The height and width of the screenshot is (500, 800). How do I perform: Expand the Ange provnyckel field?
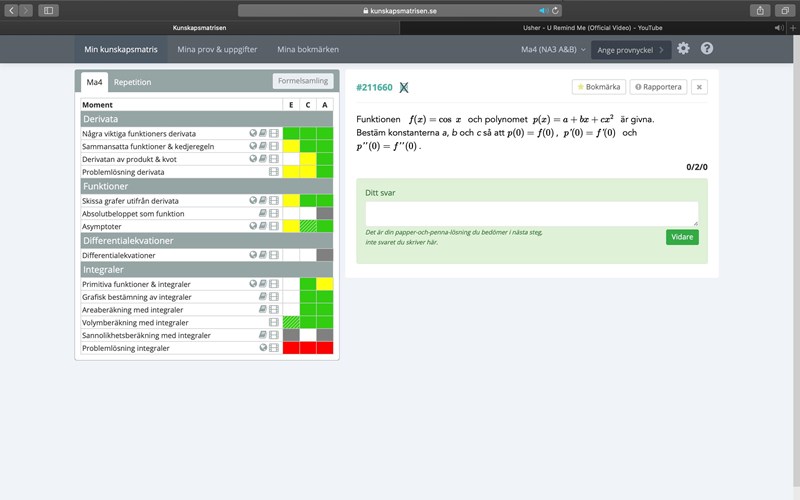pos(630,49)
